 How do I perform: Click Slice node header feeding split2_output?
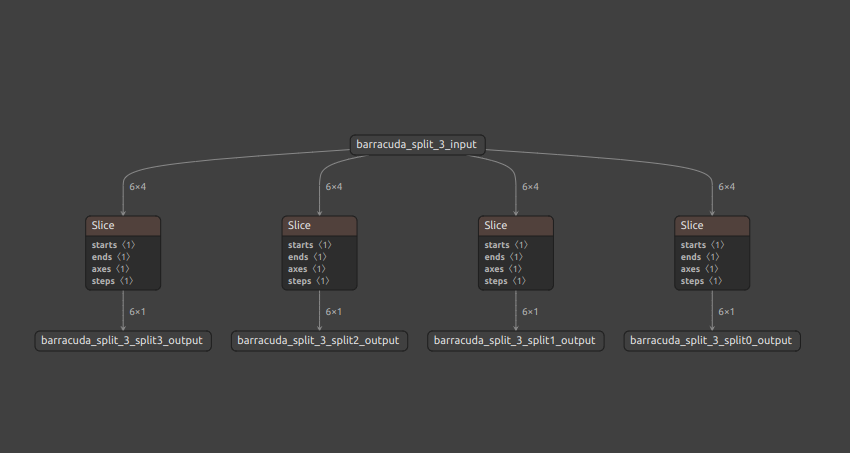[319, 225]
